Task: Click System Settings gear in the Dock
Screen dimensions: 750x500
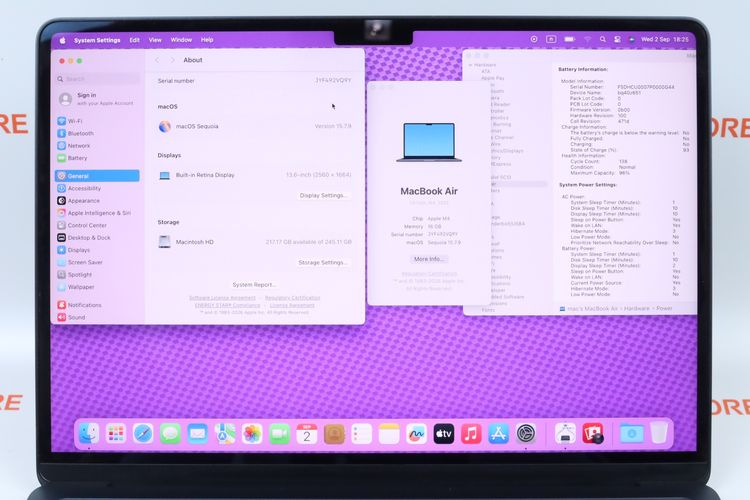Action: click(526, 433)
